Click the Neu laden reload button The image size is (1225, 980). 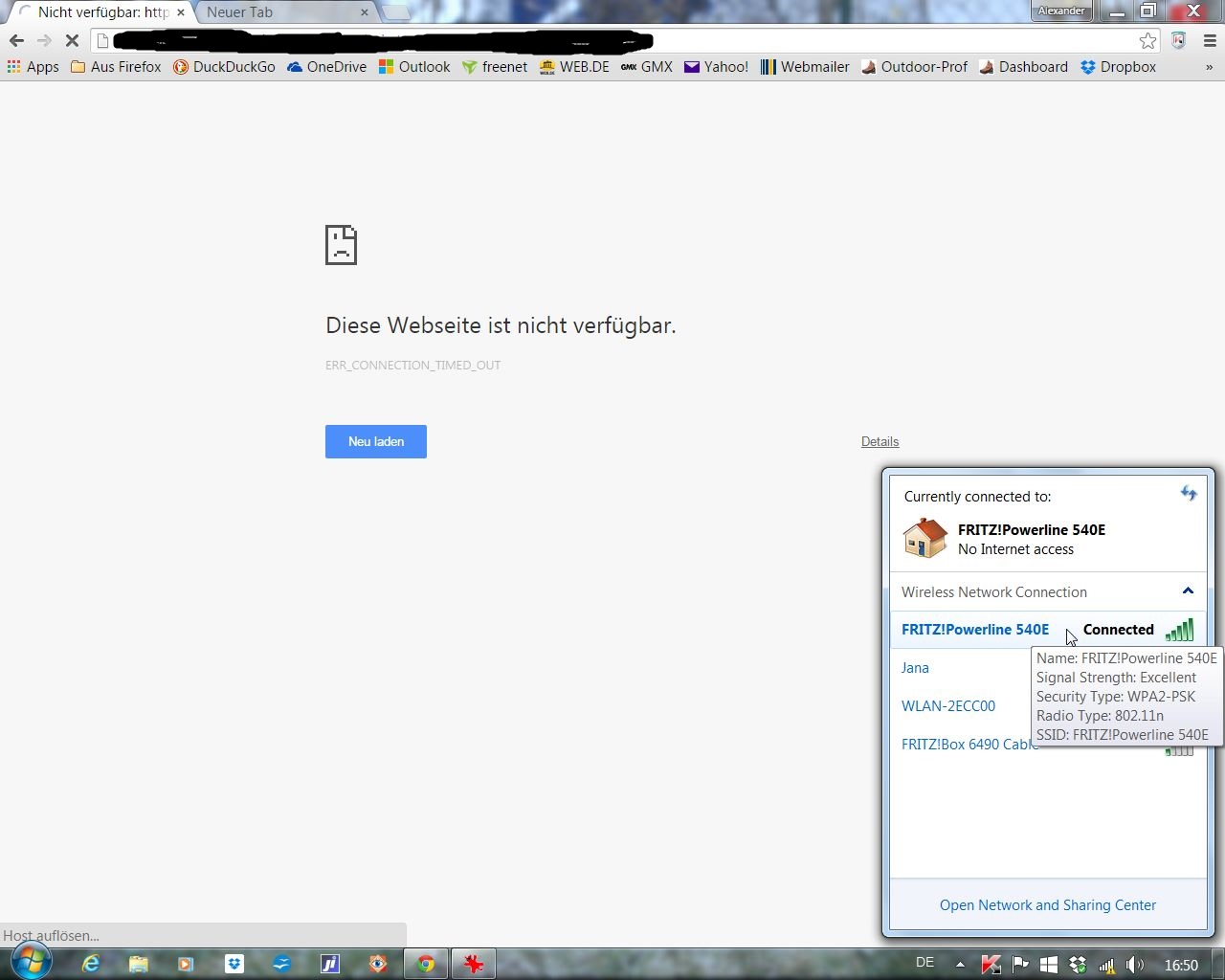point(375,441)
